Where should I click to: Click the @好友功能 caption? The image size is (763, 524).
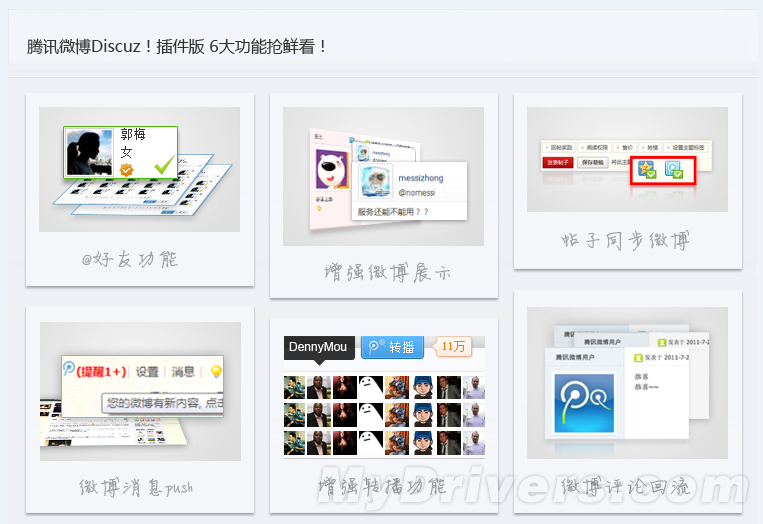(x=129, y=259)
